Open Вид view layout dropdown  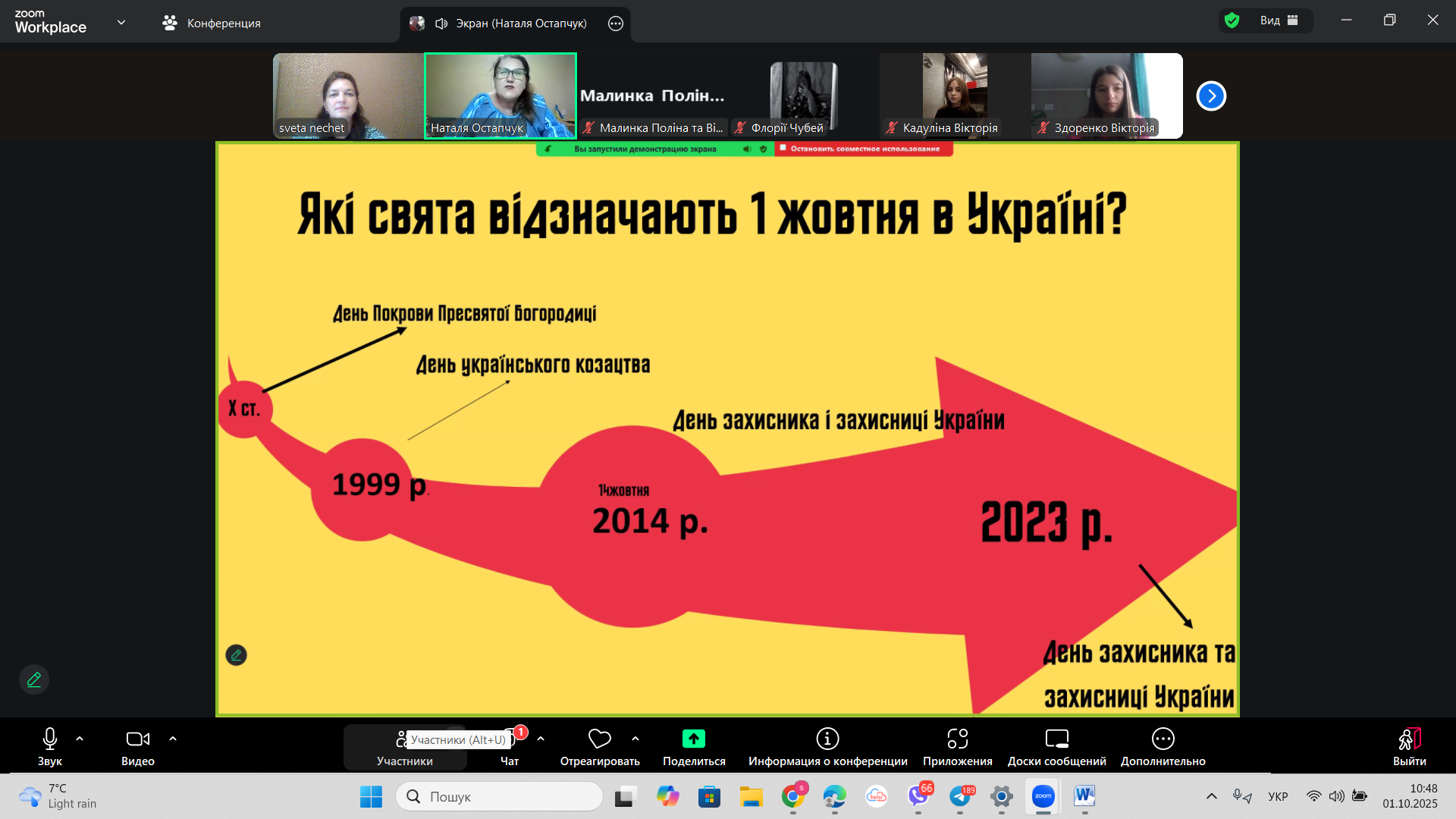tap(1279, 20)
